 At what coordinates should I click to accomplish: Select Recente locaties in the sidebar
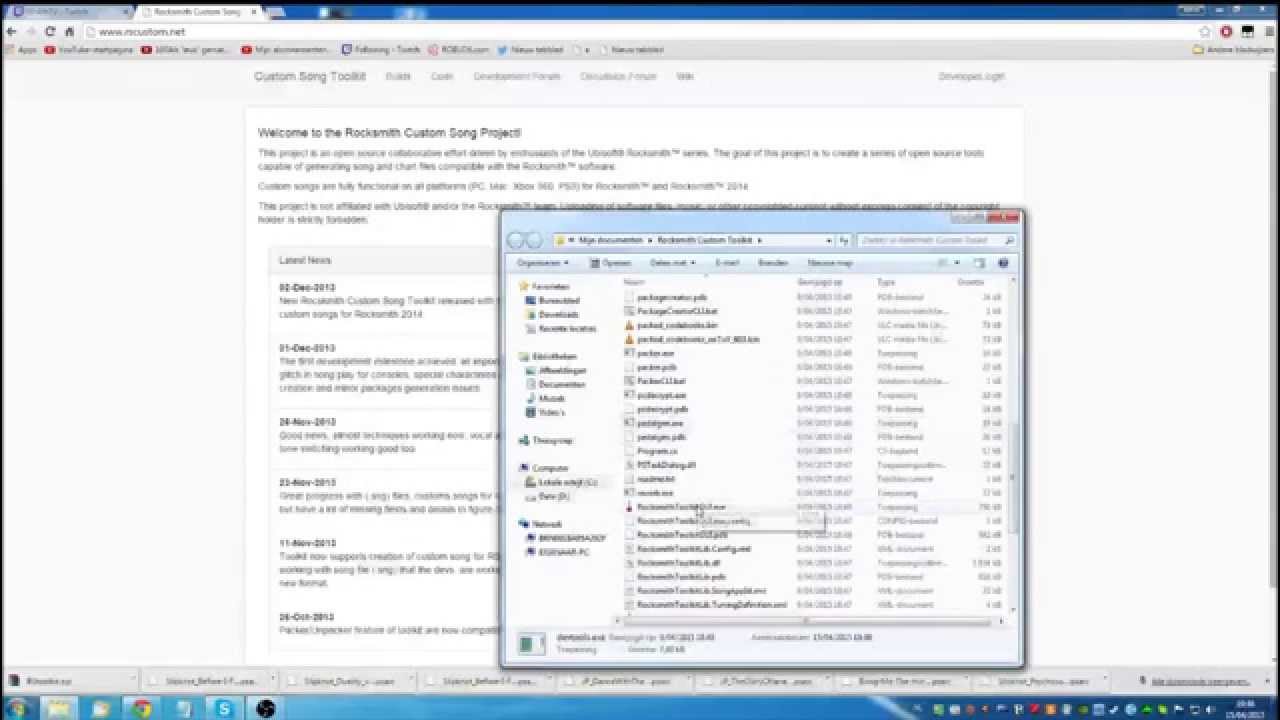[567, 328]
